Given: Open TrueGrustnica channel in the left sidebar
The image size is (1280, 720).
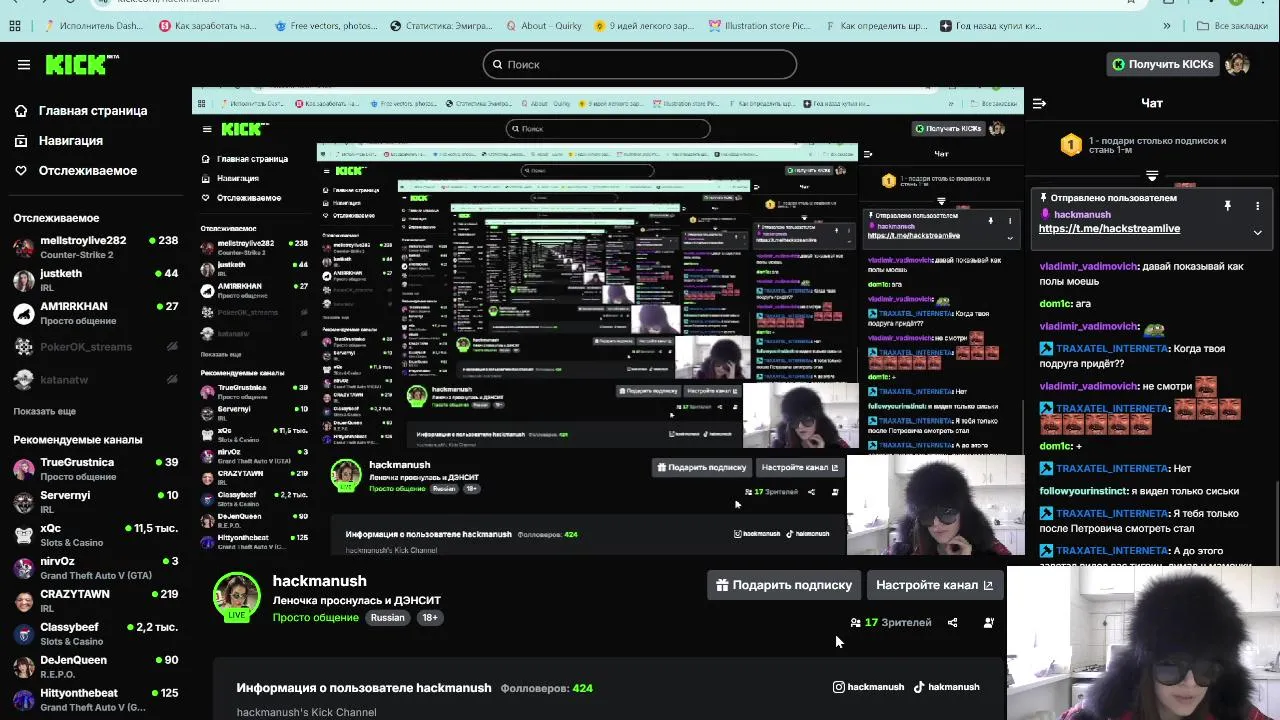Looking at the screenshot, I should pyautogui.click(x=95, y=469).
